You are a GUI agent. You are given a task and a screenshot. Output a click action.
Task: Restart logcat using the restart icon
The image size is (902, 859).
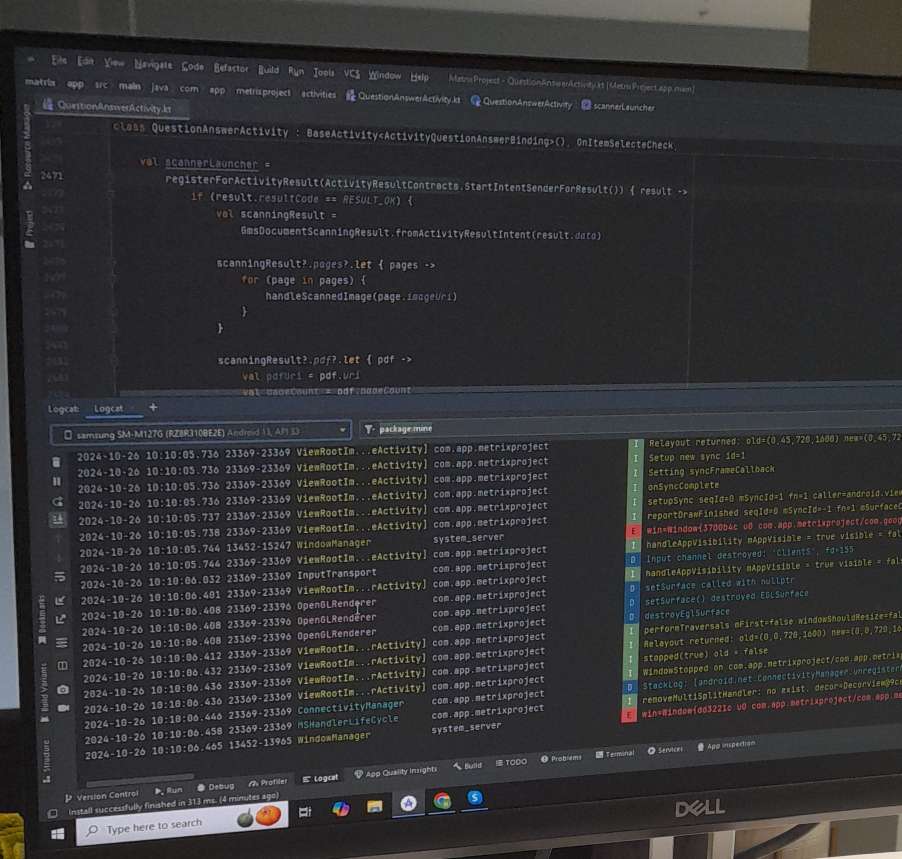[x=58, y=501]
